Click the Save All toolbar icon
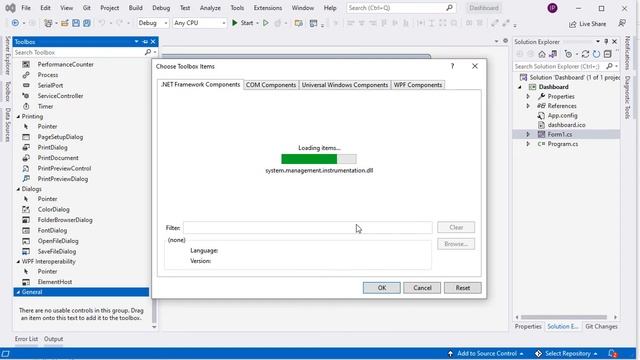 (x=87, y=23)
